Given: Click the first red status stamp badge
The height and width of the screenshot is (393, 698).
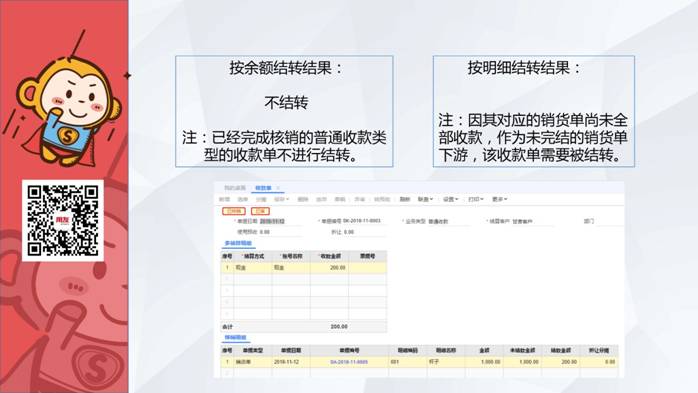Looking at the screenshot, I should click(x=234, y=211).
